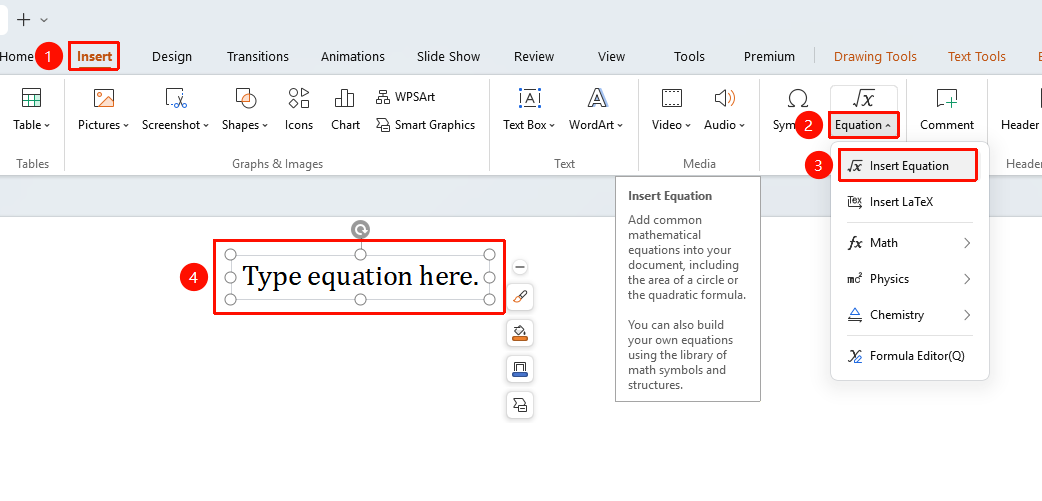1042x501 pixels.
Task: Click the right-middle resize handle of the equation box
Action: [x=489, y=277]
